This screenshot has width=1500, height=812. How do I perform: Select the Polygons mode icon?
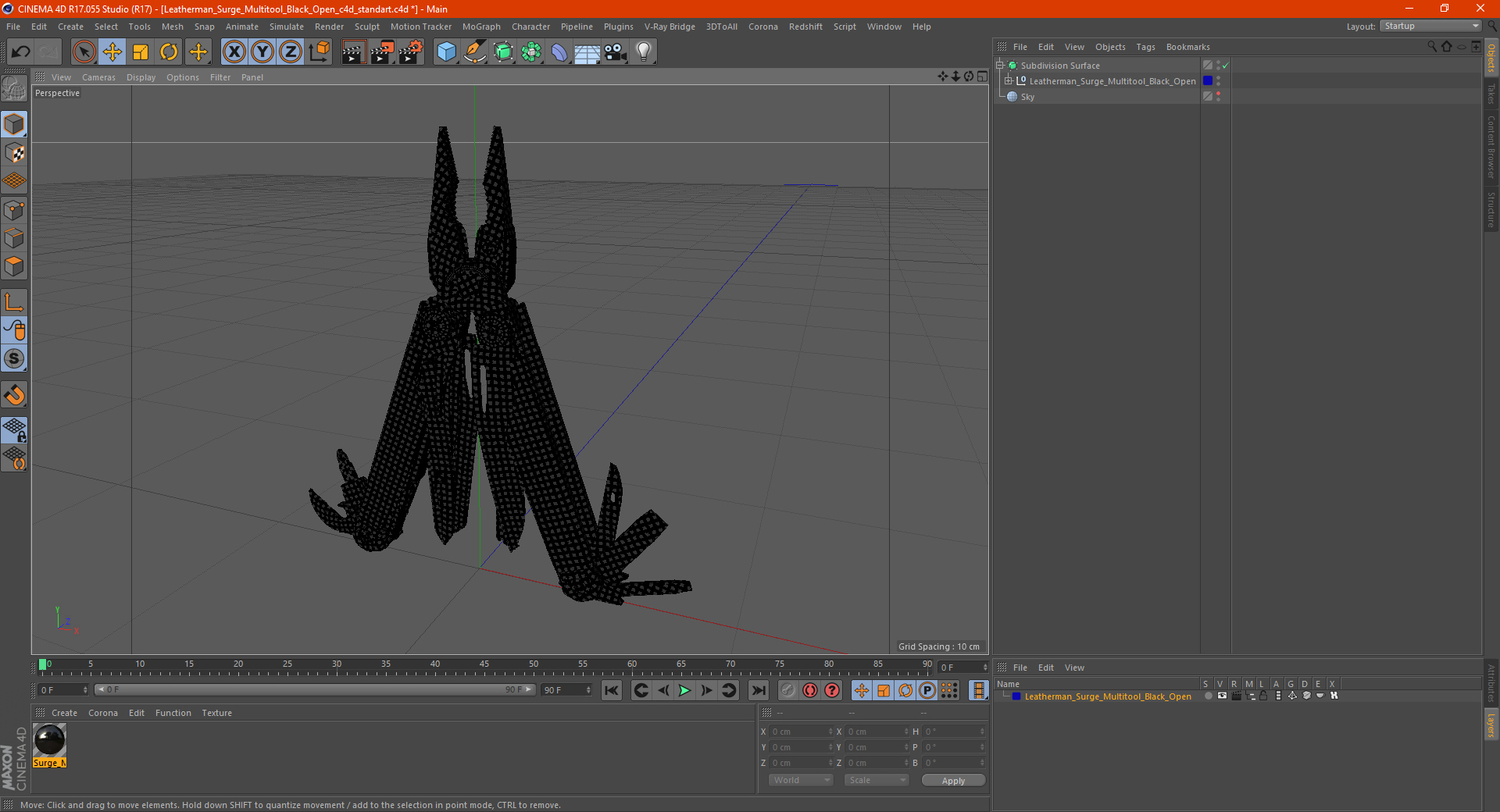pyautogui.click(x=14, y=266)
